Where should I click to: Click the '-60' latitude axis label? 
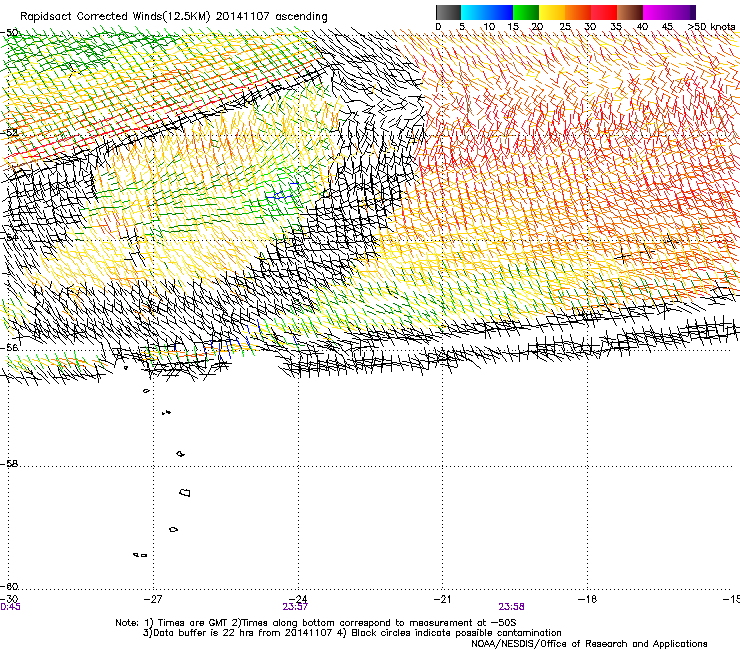pos(9,587)
